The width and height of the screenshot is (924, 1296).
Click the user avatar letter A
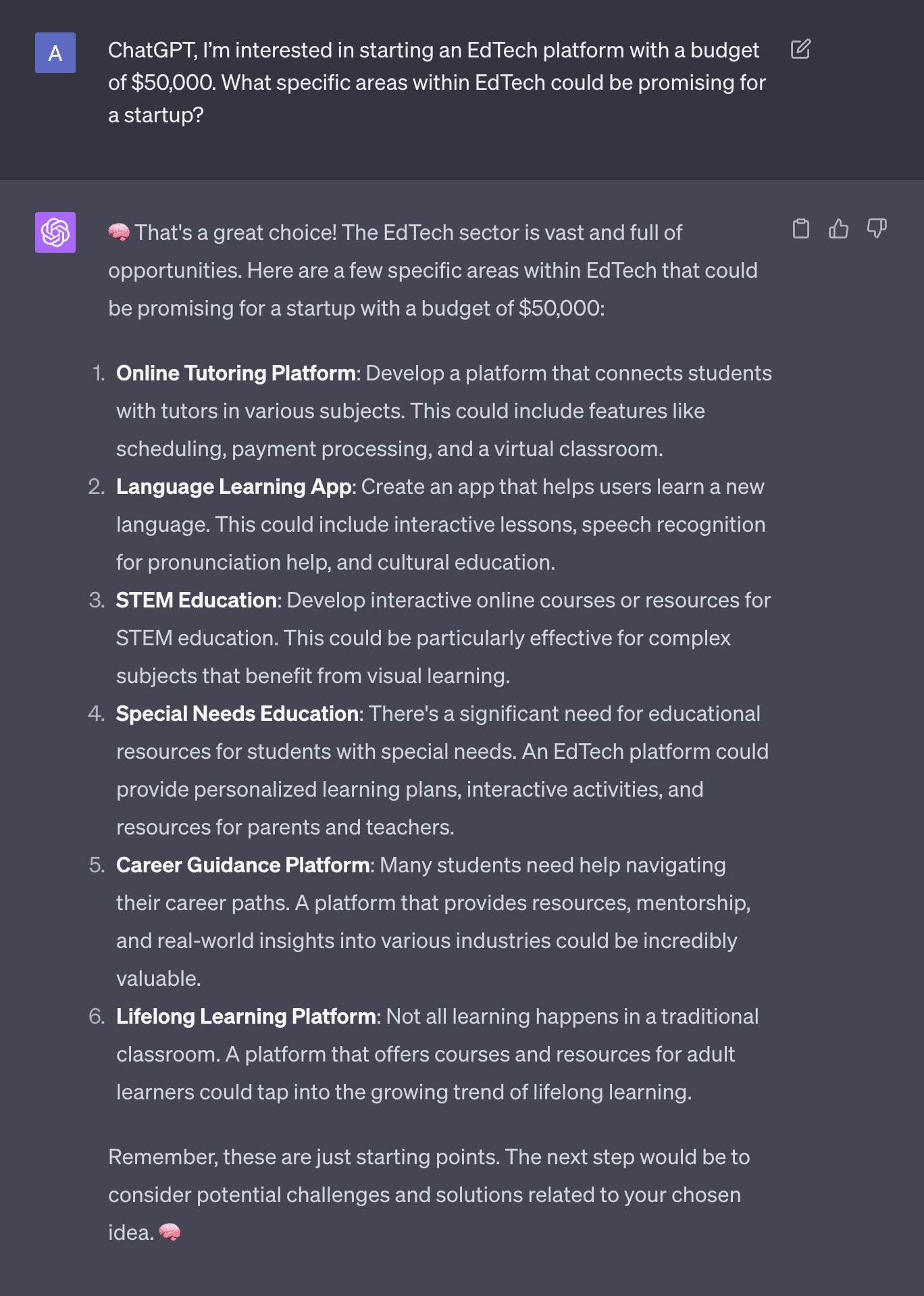pos(55,53)
